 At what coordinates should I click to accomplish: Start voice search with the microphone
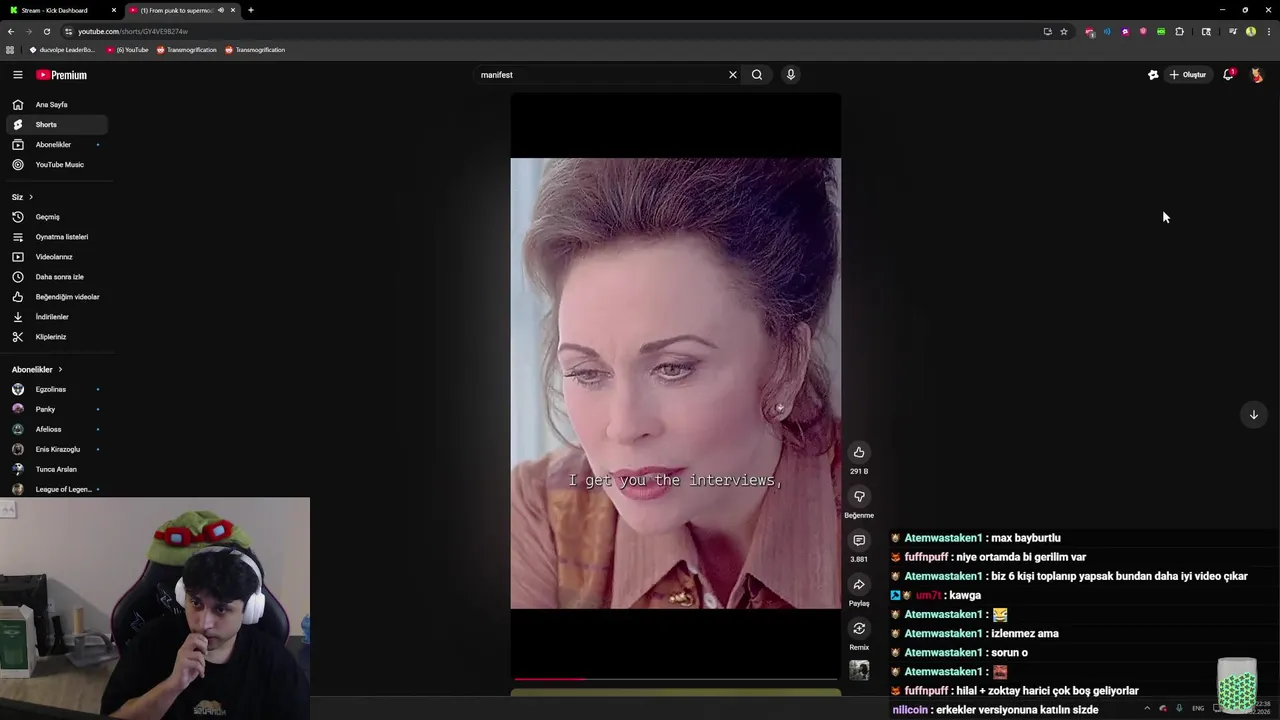pos(790,75)
